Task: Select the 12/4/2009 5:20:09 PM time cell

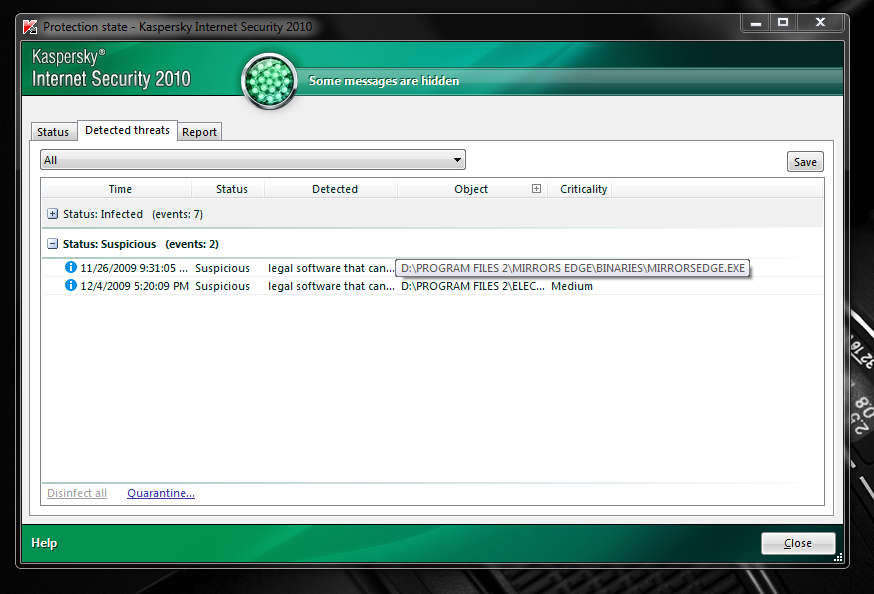Action: tap(134, 286)
